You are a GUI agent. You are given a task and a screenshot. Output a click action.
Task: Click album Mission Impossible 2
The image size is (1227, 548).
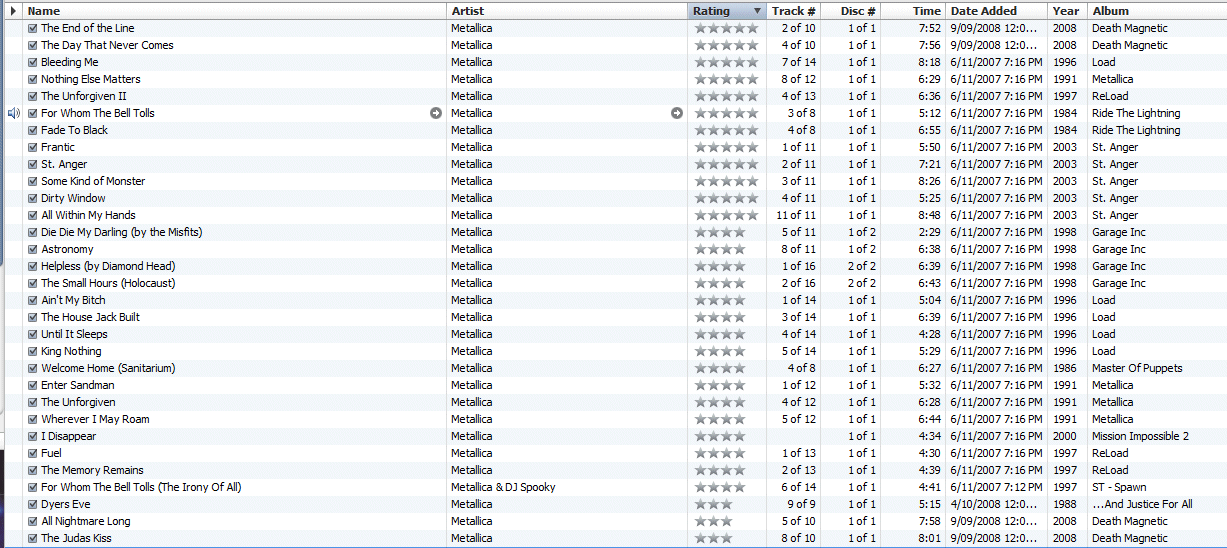pyautogui.click(x=1140, y=436)
